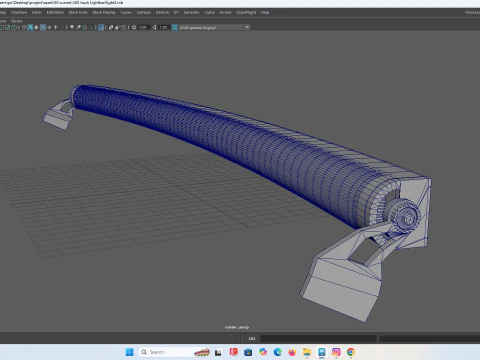Image resolution: width=480 pixels, height=360 pixels.
Task: Open the UV menu
Action: [x=176, y=12]
